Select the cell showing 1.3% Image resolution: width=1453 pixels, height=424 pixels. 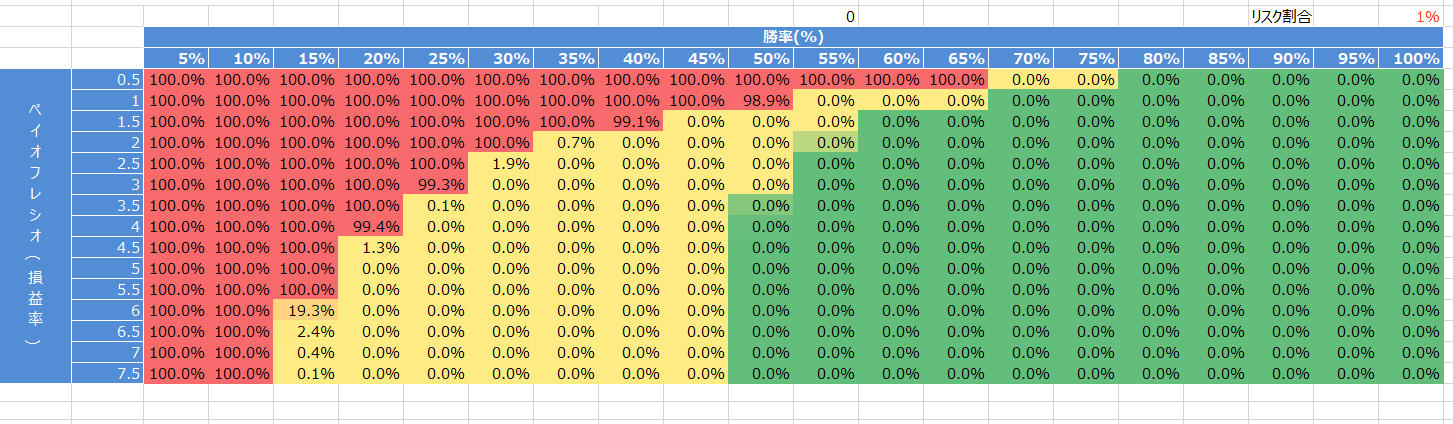pyautogui.click(x=371, y=247)
